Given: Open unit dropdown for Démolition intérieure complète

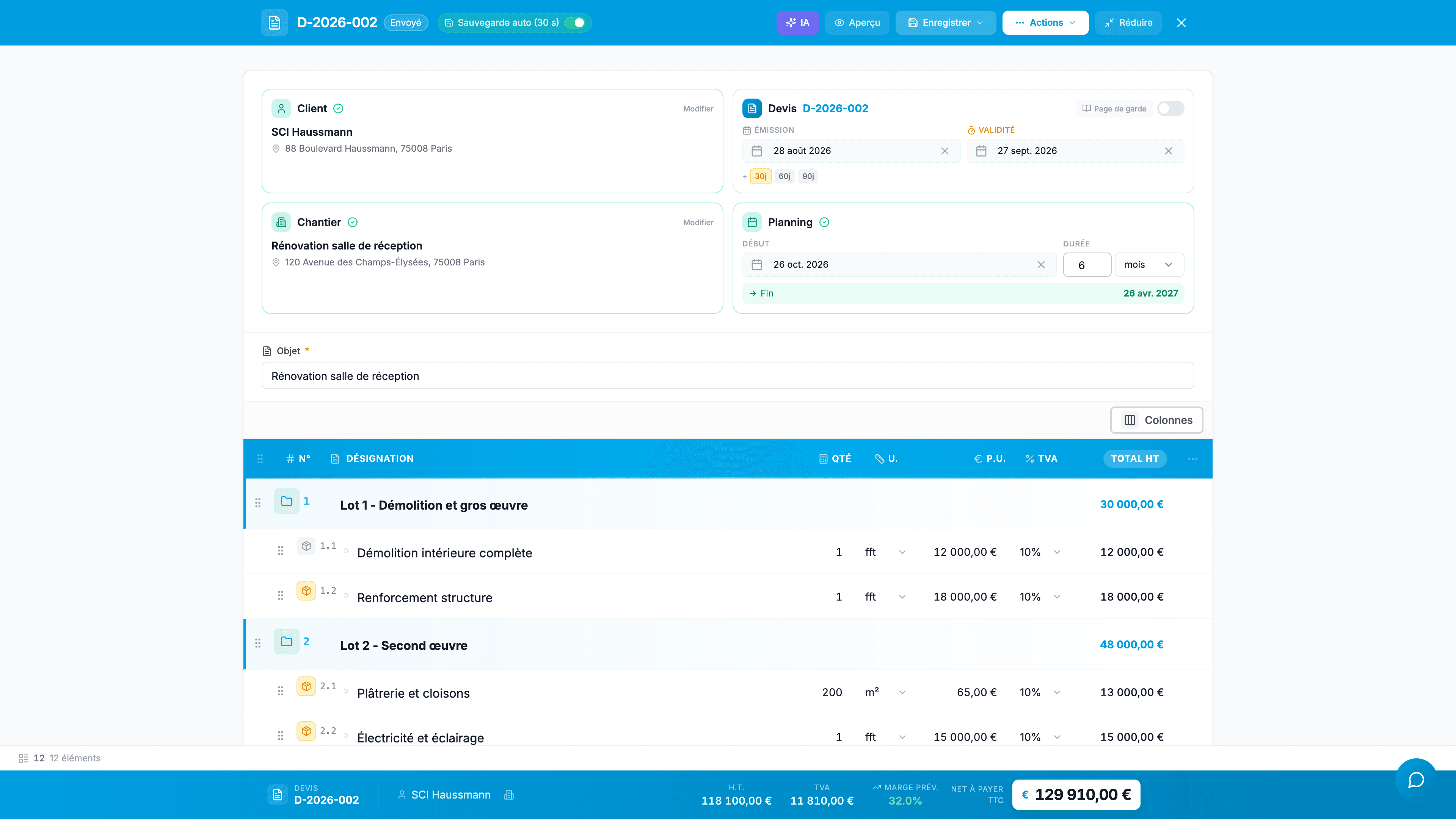Looking at the screenshot, I should tap(902, 552).
